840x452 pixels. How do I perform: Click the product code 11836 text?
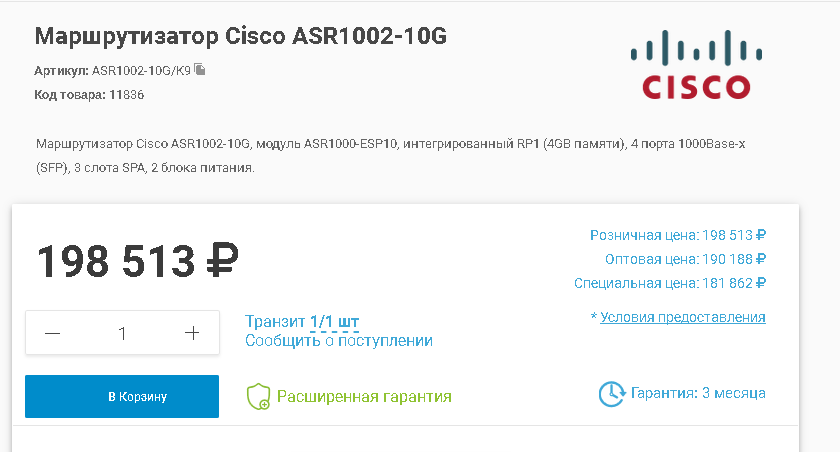pos(126,95)
